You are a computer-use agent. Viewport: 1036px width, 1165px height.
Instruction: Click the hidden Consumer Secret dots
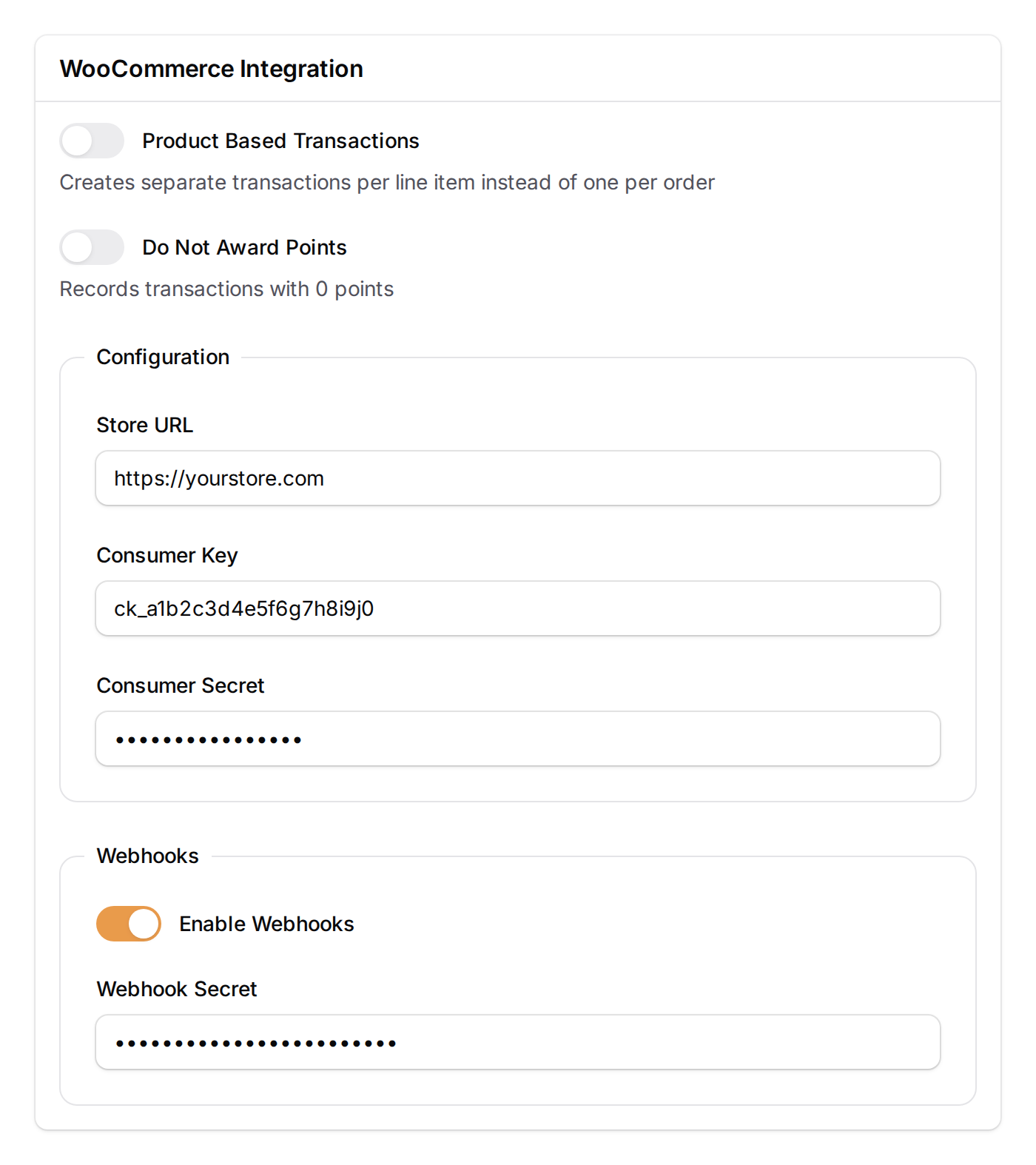(x=209, y=738)
